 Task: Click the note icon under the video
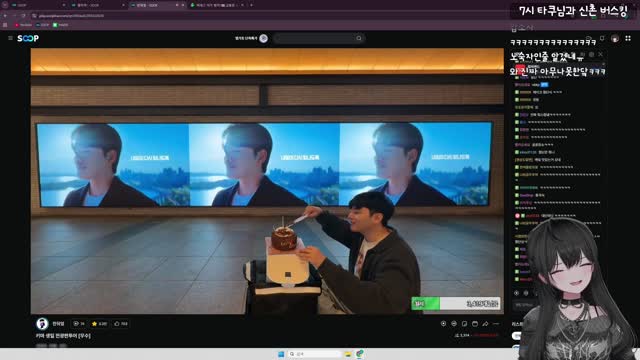point(464,324)
